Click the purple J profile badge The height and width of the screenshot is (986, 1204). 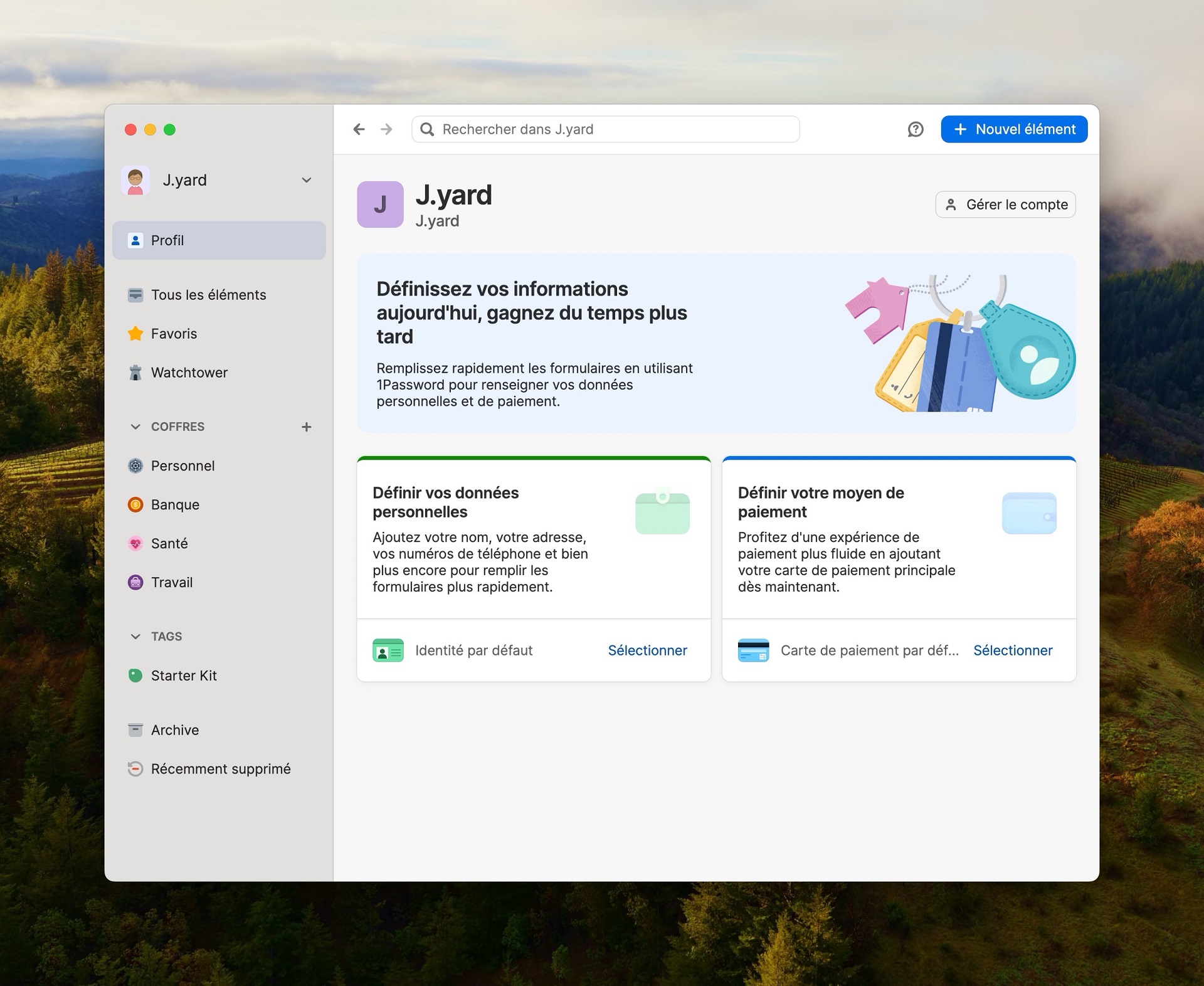[x=380, y=204]
